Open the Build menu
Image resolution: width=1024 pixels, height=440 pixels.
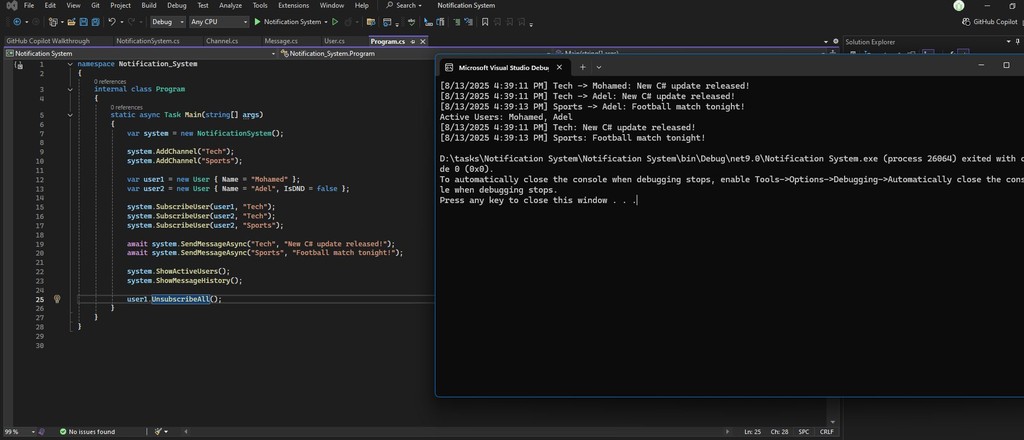pos(148,5)
